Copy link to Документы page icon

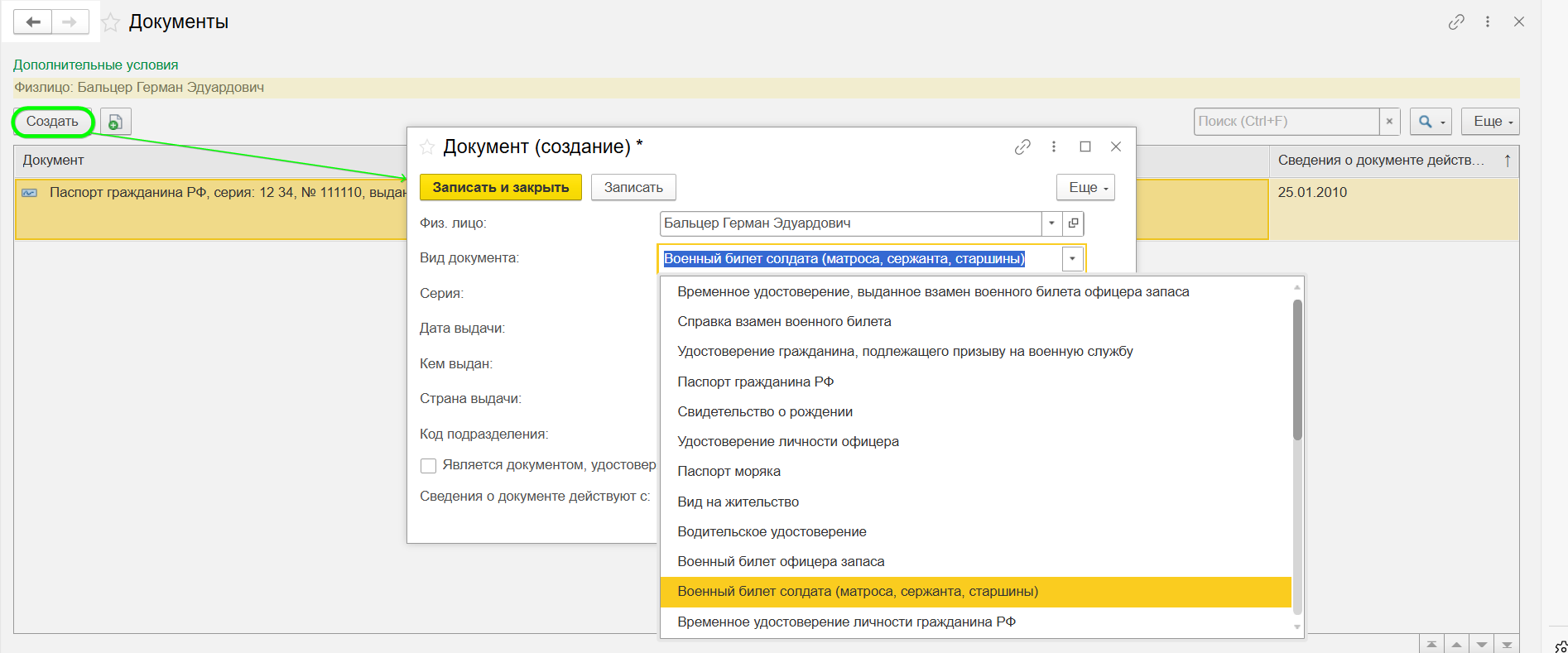(x=1456, y=22)
